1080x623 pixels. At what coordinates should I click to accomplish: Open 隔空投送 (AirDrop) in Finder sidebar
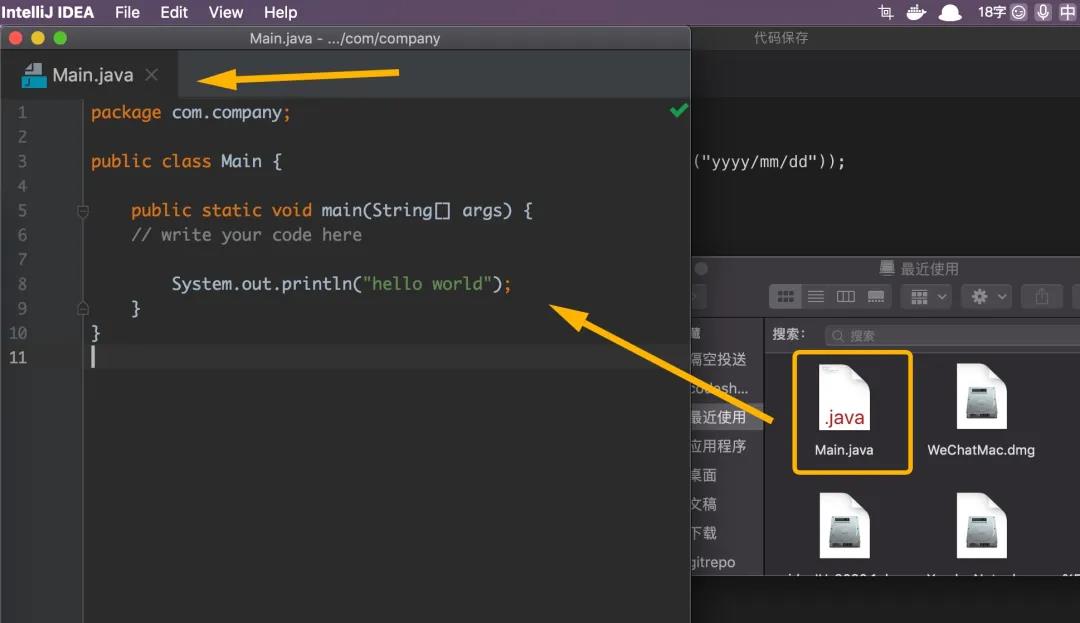(719, 359)
